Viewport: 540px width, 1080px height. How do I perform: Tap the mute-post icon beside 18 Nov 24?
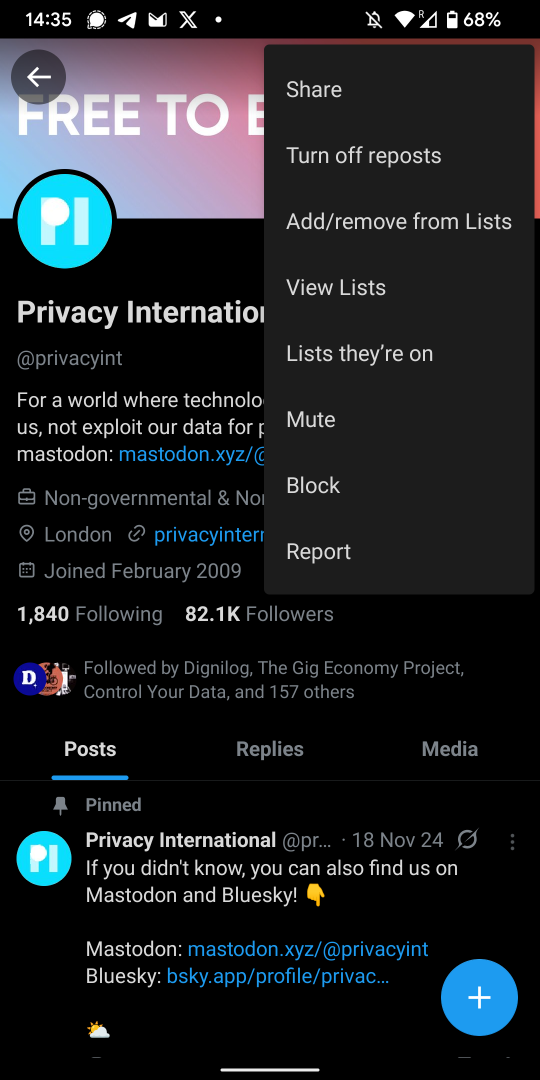[467, 840]
